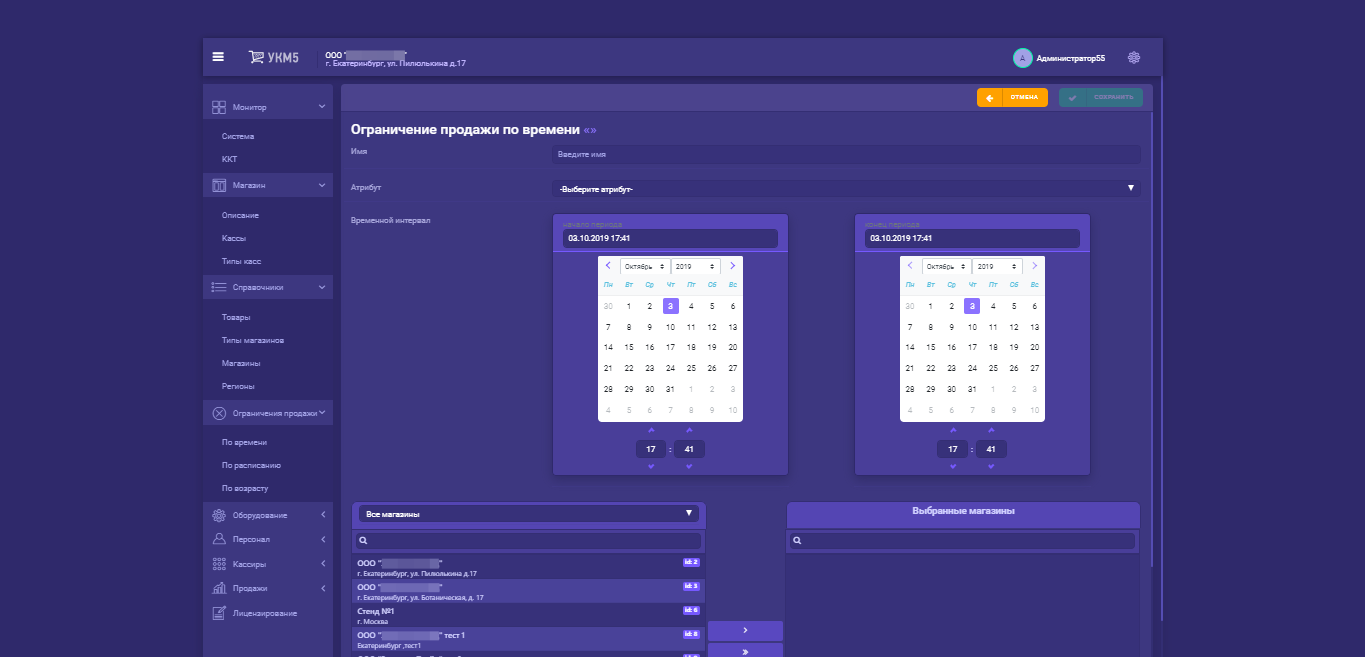Select store at ул. Пилюлькина д.17 in list
1365x657 pixels.
(x=529, y=567)
